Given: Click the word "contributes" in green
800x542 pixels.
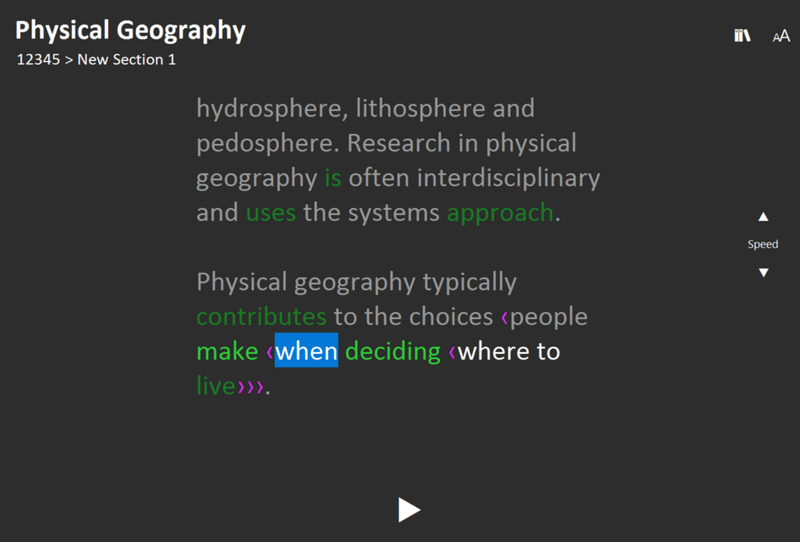Looking at the screenshot, I should (x=261, y=317).
